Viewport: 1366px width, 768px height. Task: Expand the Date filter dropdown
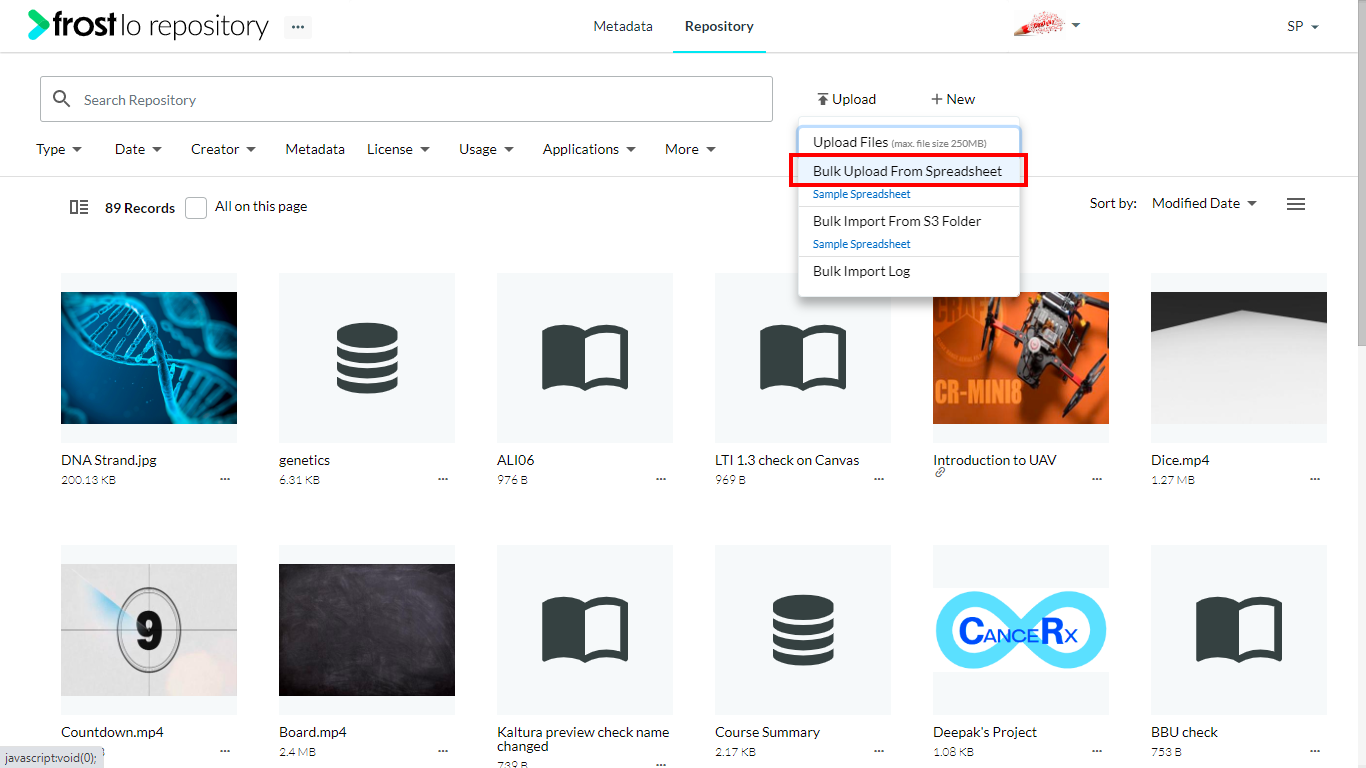coord(138,149)
